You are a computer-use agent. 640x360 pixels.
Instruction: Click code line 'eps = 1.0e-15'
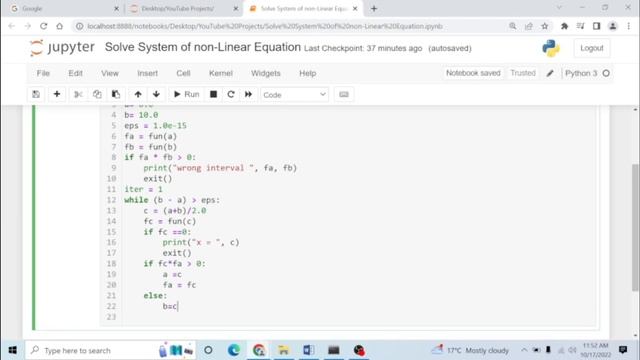[x=156, y=126]
